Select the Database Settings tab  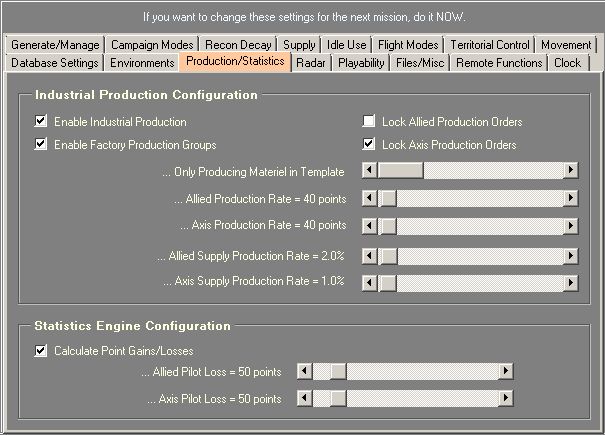[x=55, y=62]
